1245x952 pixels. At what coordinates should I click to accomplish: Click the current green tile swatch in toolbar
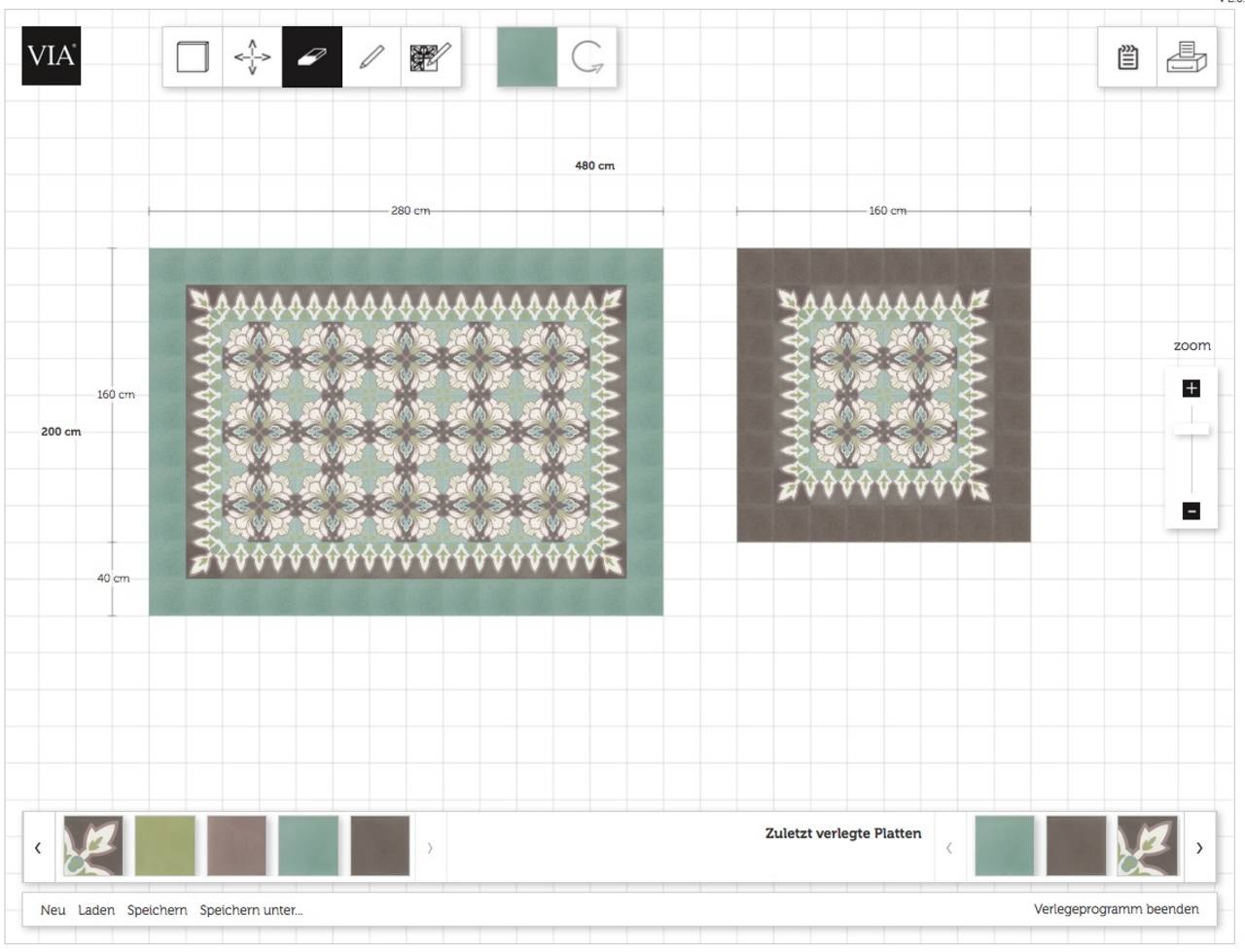(527, 57)
